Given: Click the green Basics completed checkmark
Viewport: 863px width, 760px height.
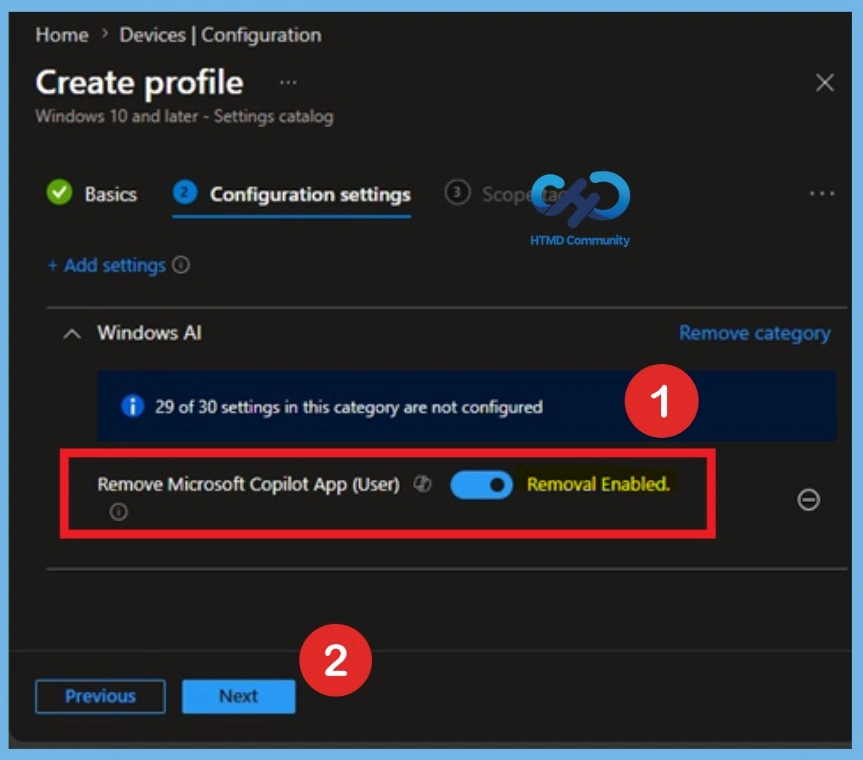Looking at the screenshot, I should (x=59, y=193).
